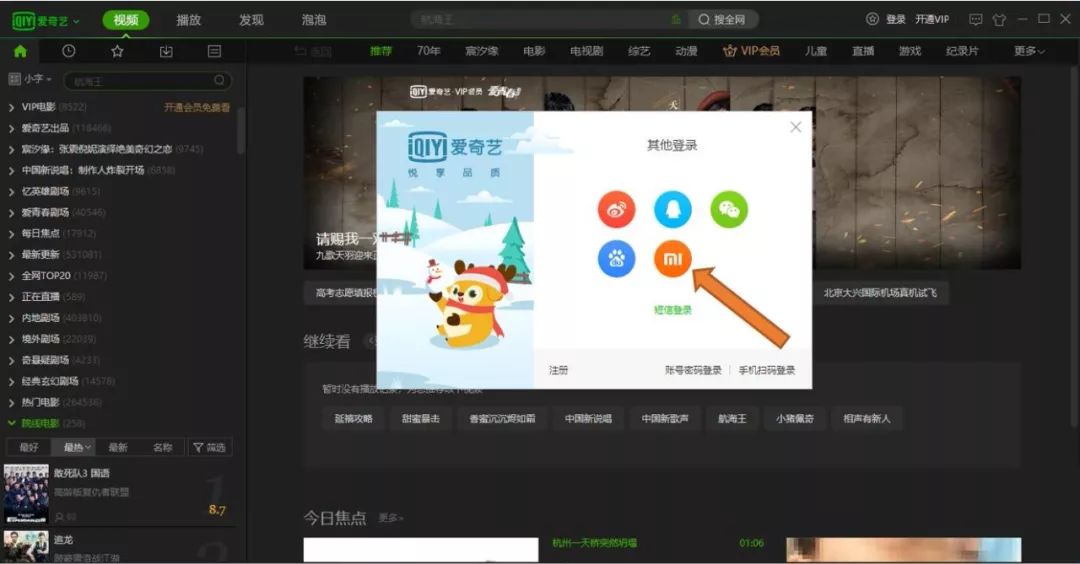Select the 儿童 channel tab
Image resolution: width=1080 pixels, height=564 pixels.
816,51
